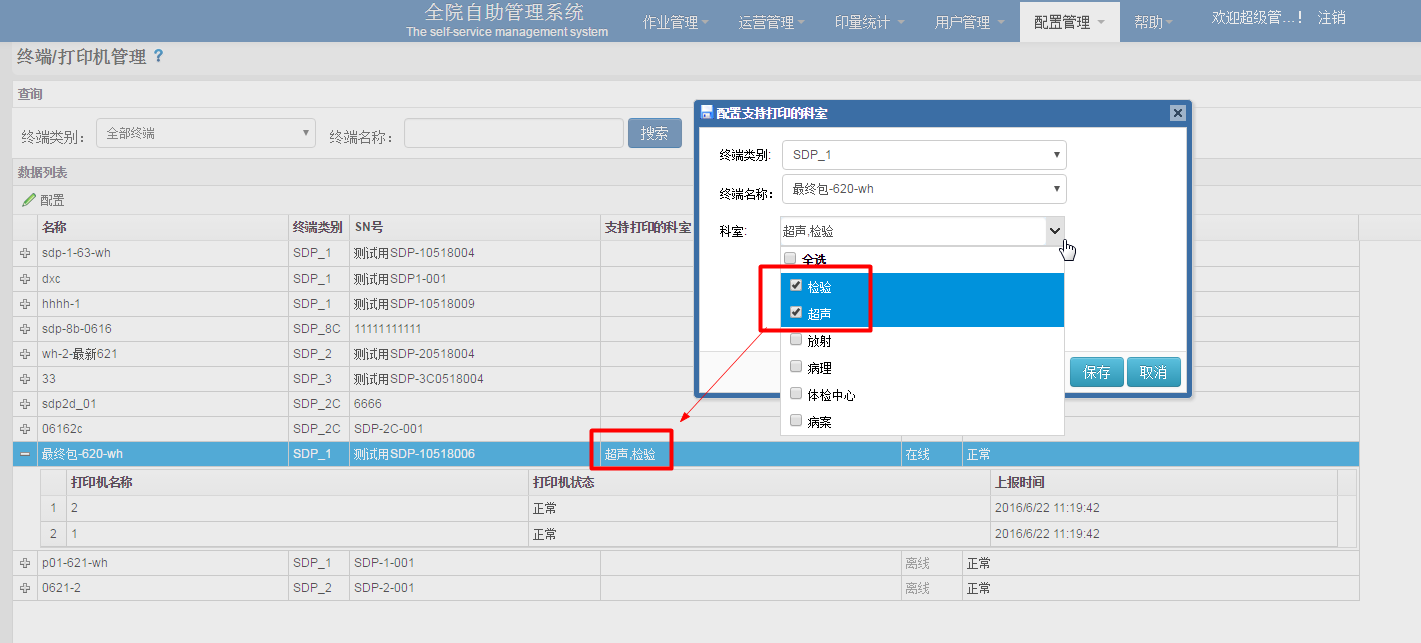Enable the 放射 department checkbox

pyautogui.click(x=796, y=340)
